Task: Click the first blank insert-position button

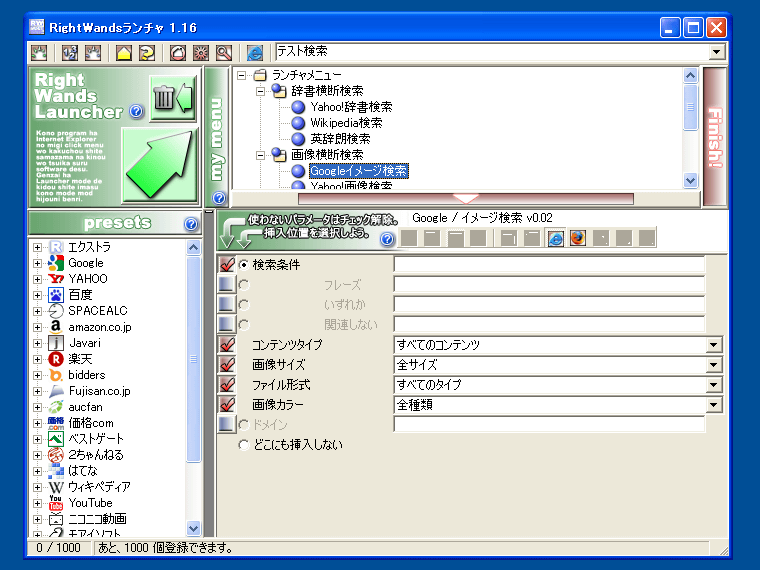Action: coord(409,238)
